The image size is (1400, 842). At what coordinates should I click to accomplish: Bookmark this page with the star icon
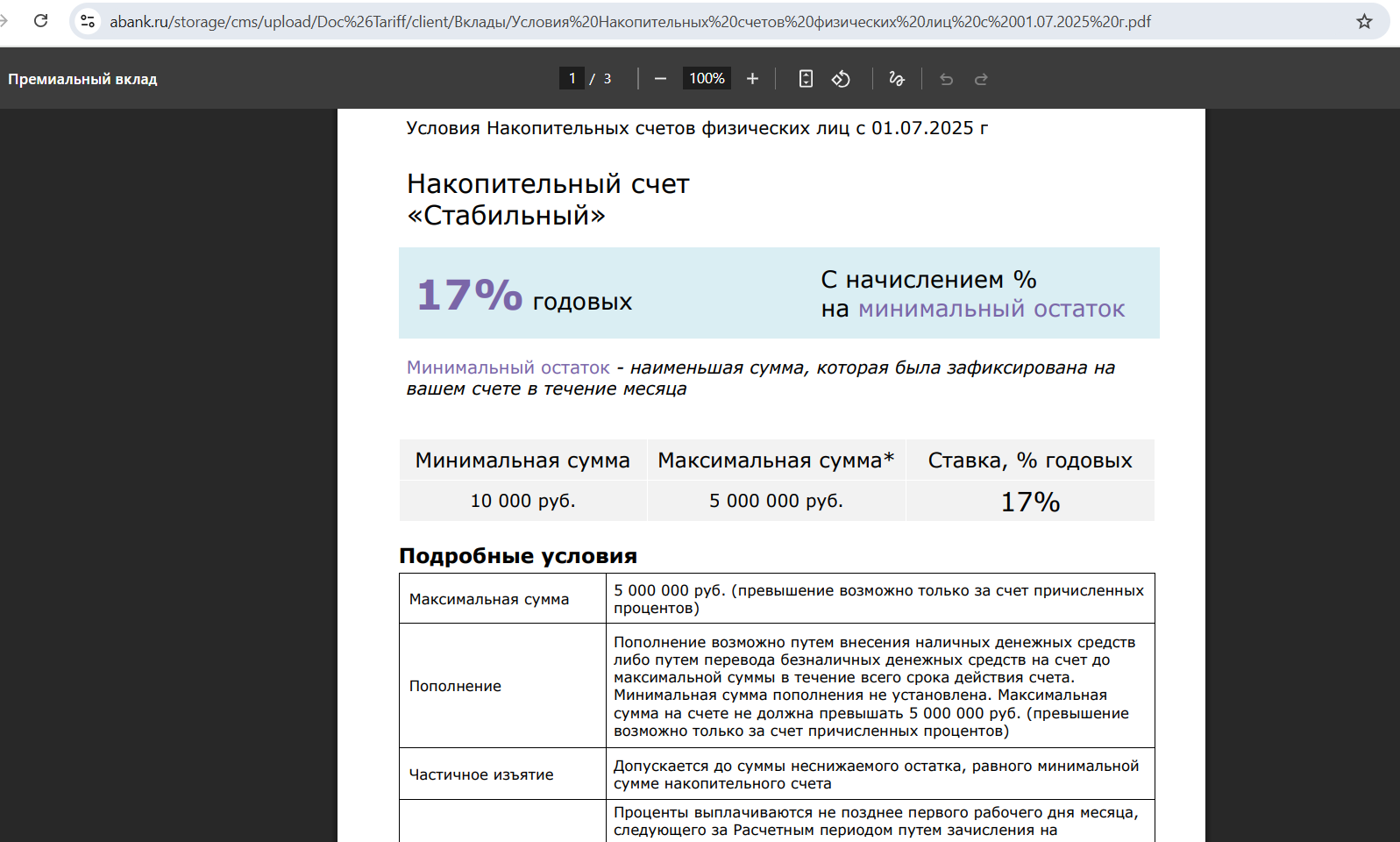coord(1364,21)
